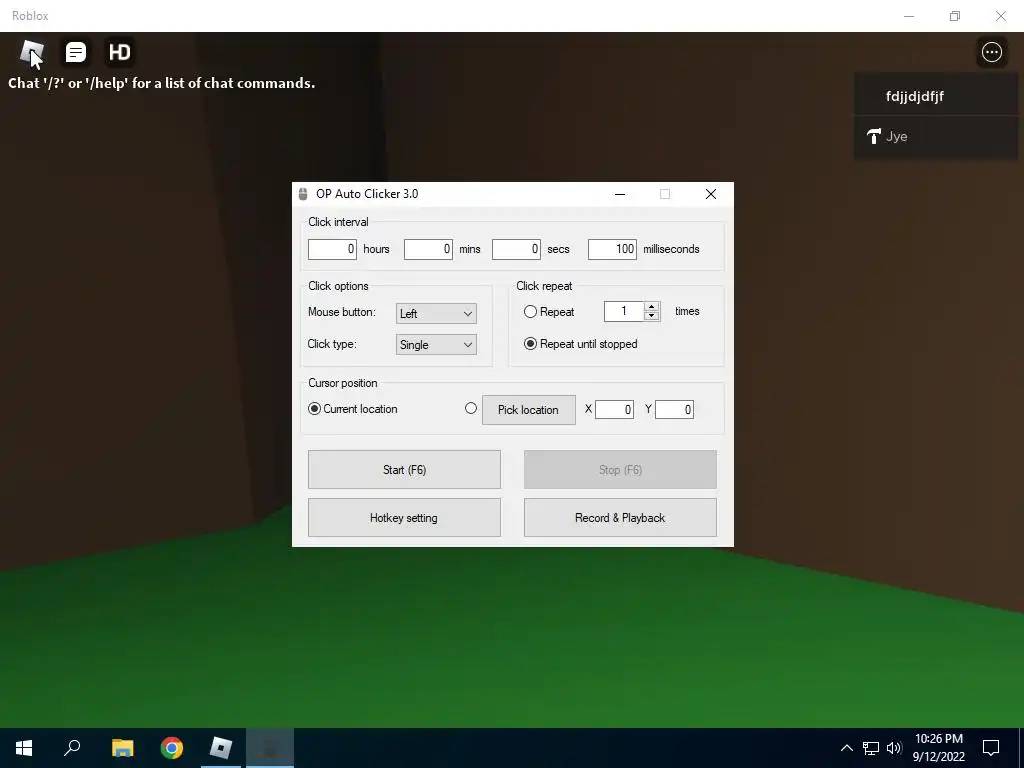The height and width of the screenshot is (768, 1024).
Task: Focus the hours interval field
Action: point(332,249)
